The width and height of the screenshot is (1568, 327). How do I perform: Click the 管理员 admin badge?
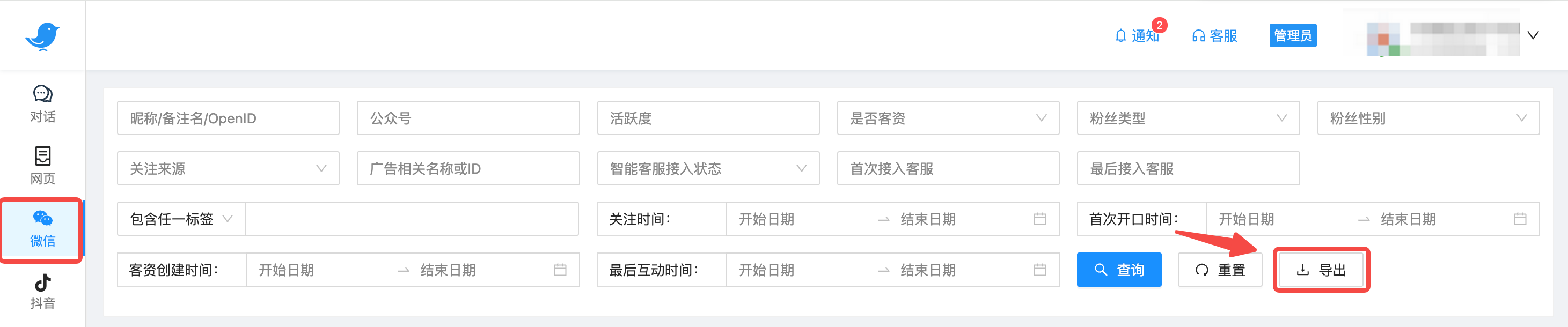tap(1293, 35)
